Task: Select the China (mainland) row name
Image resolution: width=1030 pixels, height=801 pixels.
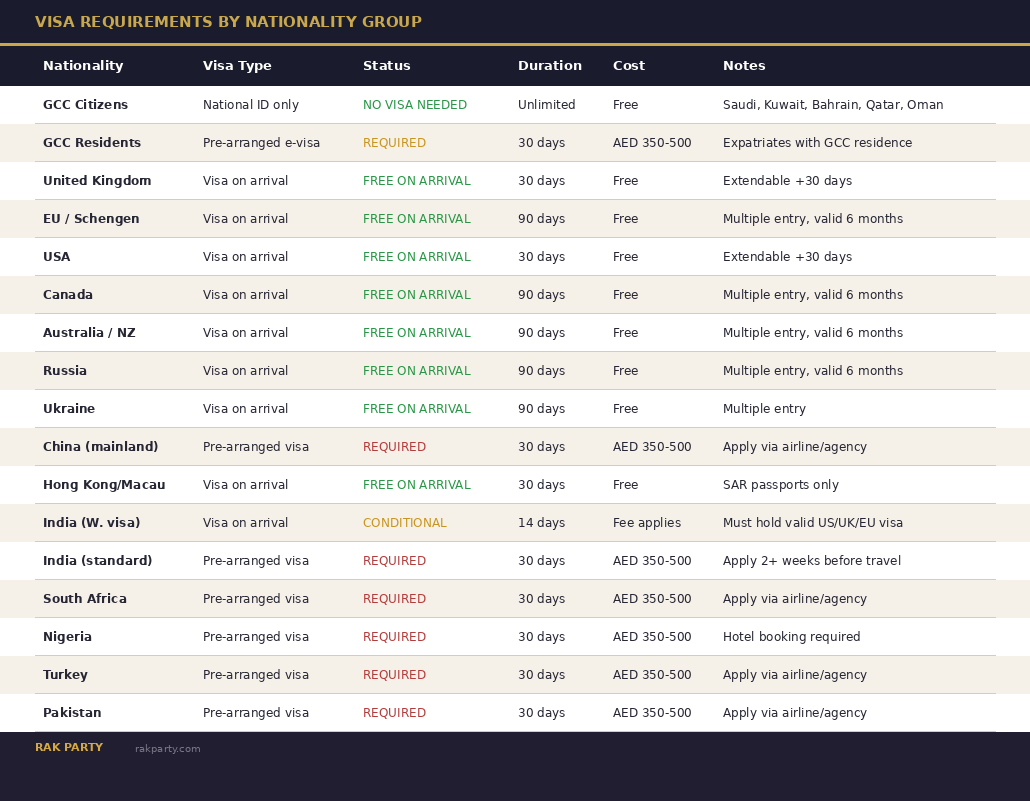Action: [100, 447]
